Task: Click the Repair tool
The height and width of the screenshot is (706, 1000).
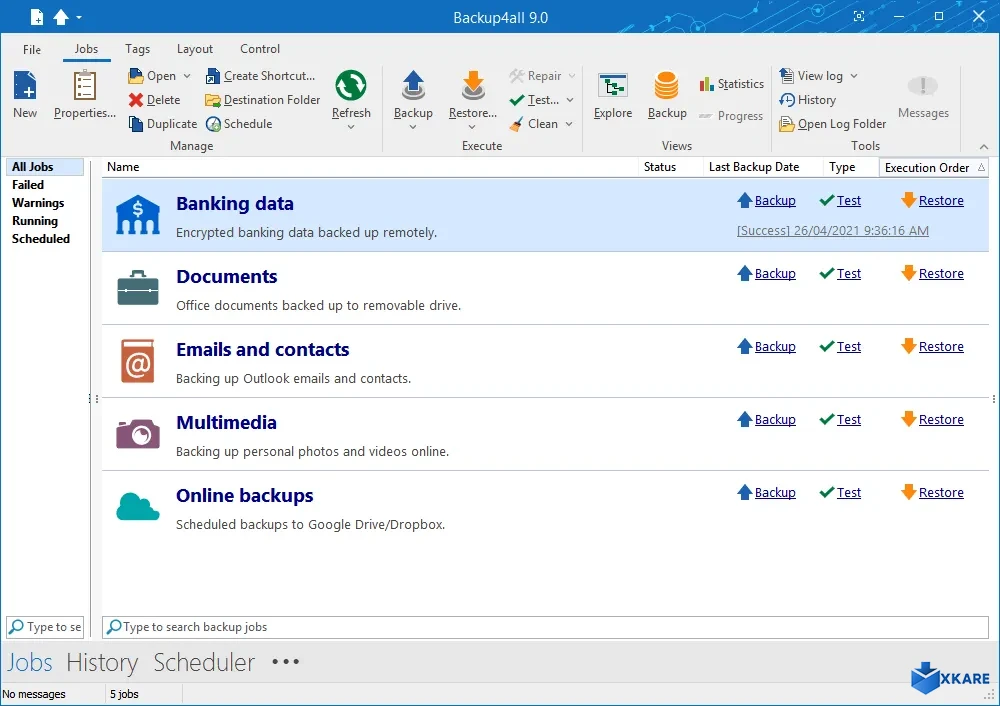Action: [x=534, y=76]
